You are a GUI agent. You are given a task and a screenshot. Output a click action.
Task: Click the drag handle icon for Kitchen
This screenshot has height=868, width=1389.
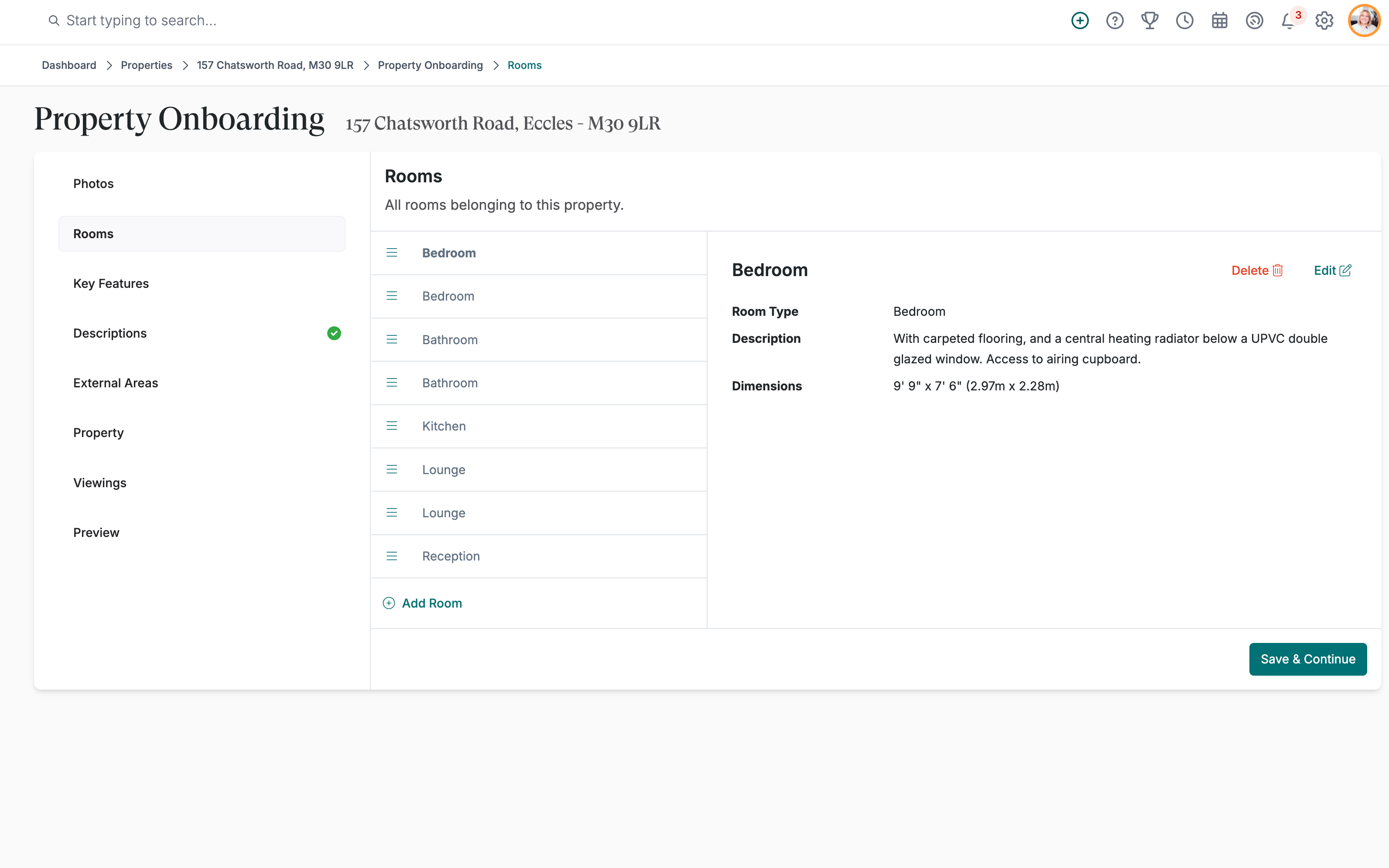pos(392,425)
